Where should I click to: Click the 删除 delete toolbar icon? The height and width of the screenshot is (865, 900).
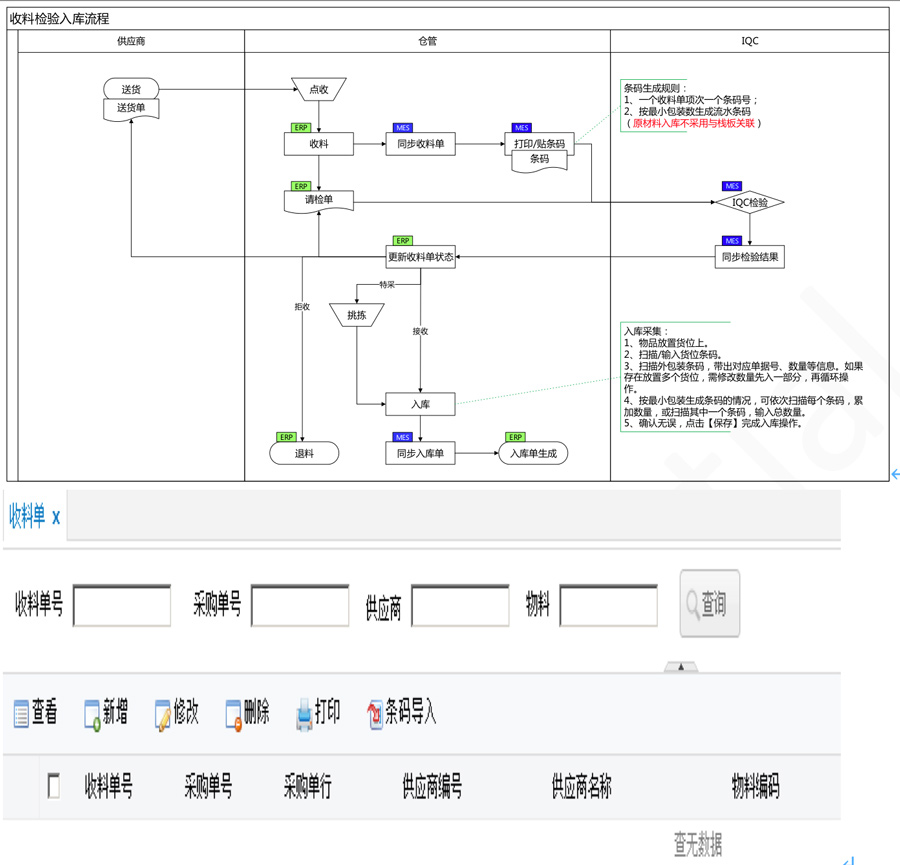pos(234,715)
